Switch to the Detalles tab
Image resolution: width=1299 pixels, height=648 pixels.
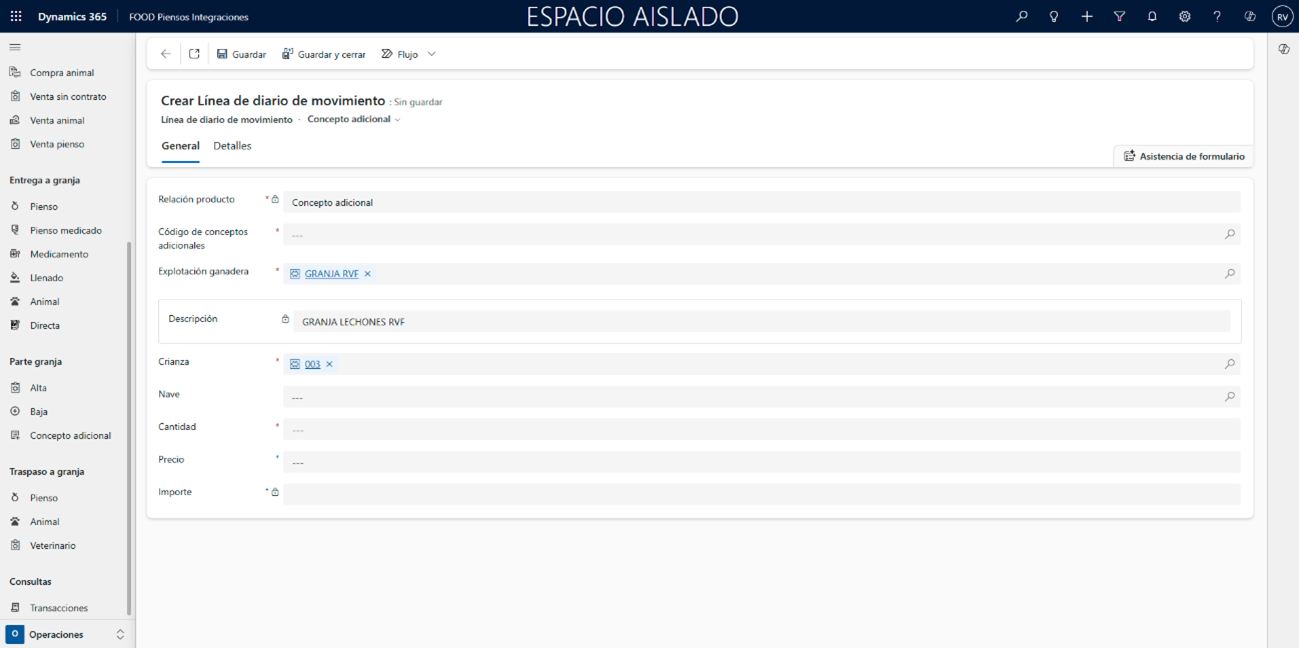tap(232, 146)
